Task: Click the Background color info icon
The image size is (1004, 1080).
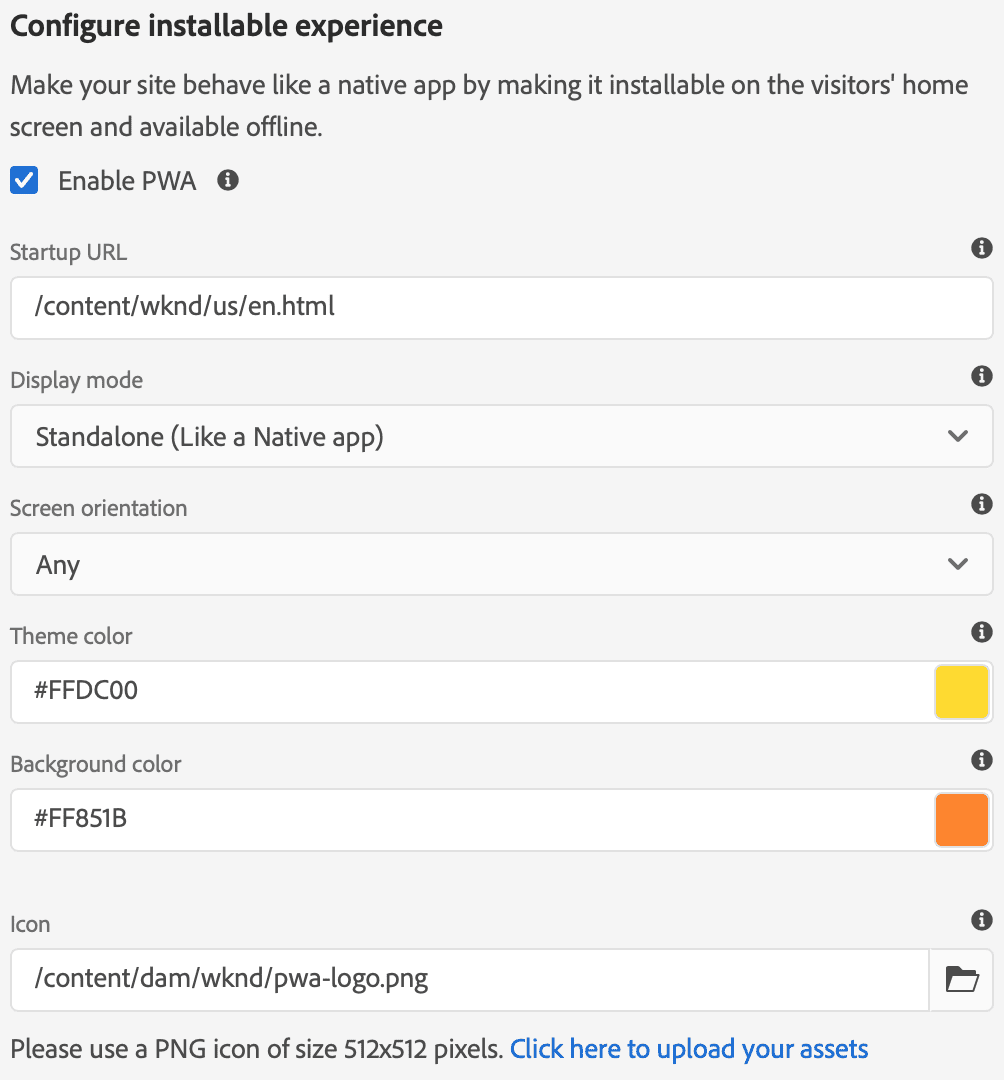Action: pyautogui.click(x=981, y=760)
